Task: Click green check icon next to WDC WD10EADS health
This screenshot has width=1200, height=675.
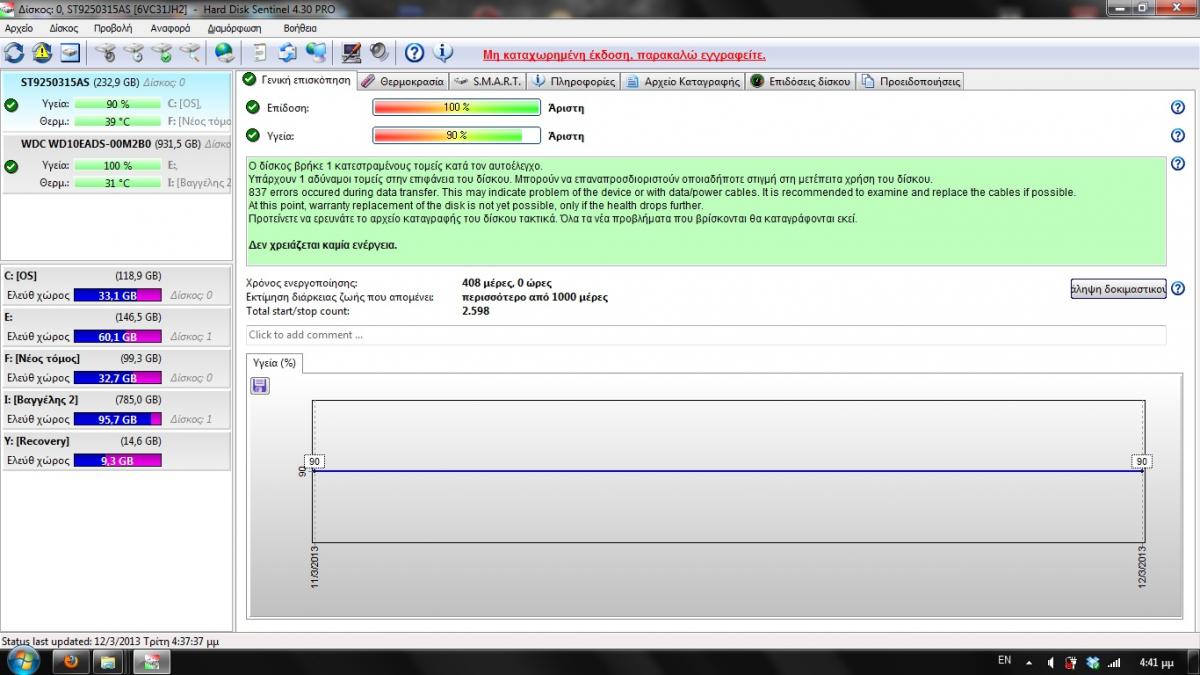Action: tap(11, 165)
